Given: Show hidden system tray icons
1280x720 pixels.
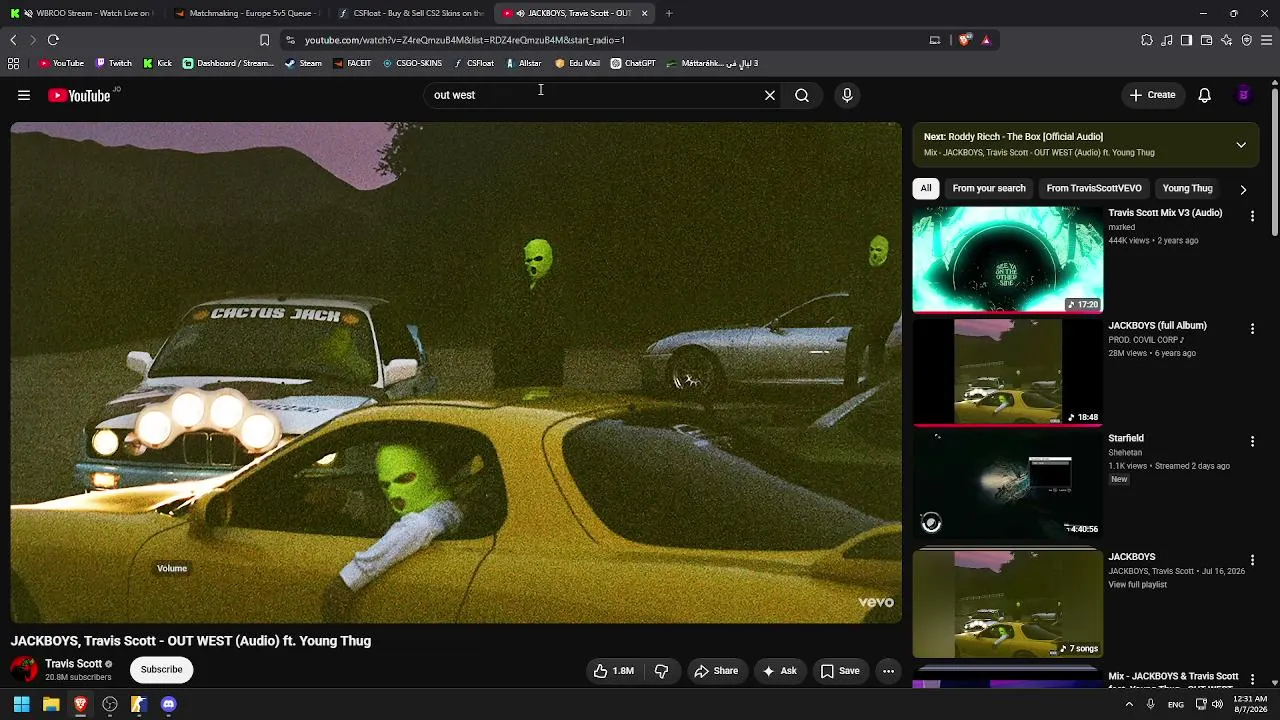Looking at the screenshot, I should pyautogui.click(x=1129, y=704).
